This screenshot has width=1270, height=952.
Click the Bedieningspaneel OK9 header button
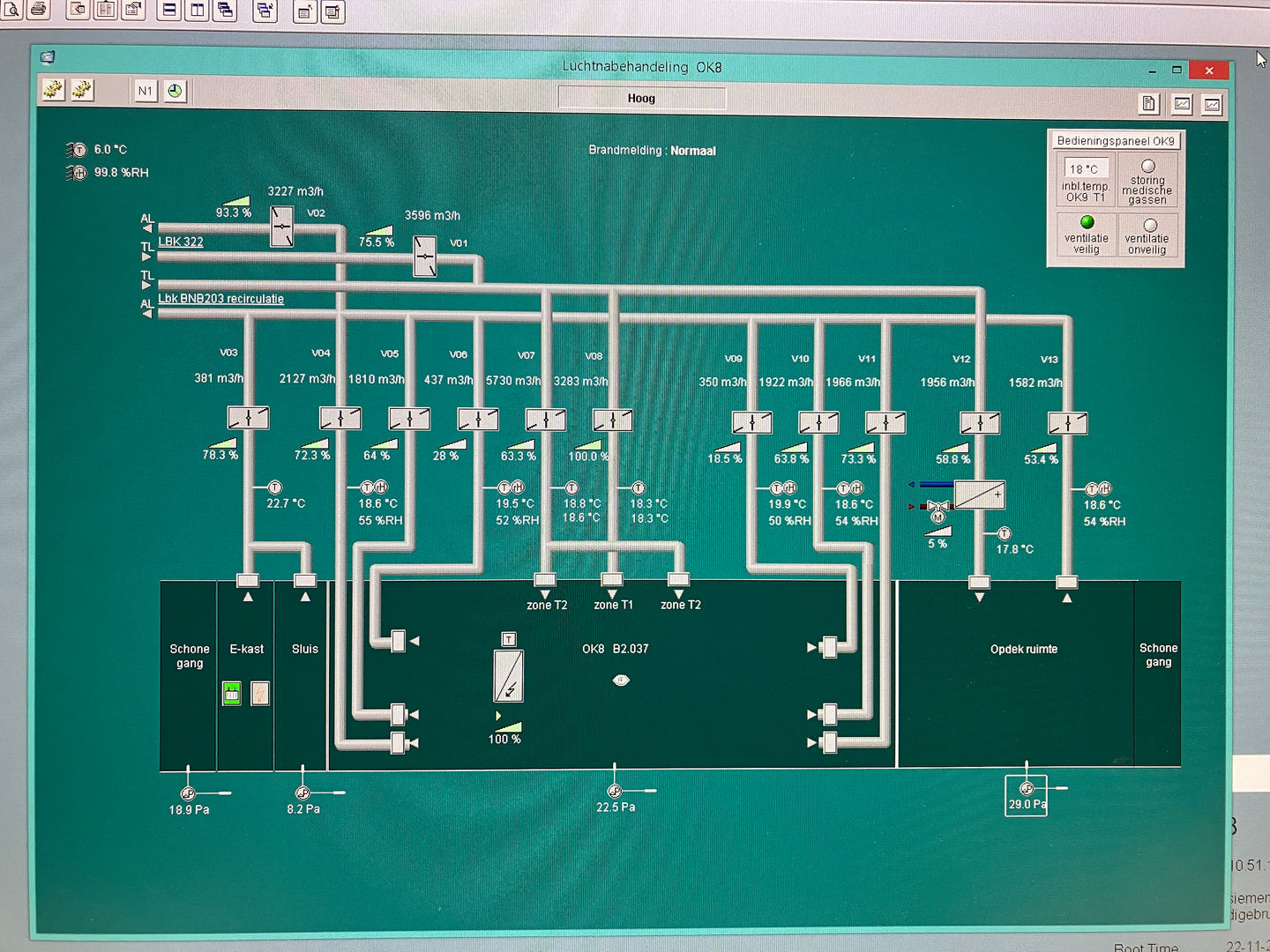click(1116, 140)
